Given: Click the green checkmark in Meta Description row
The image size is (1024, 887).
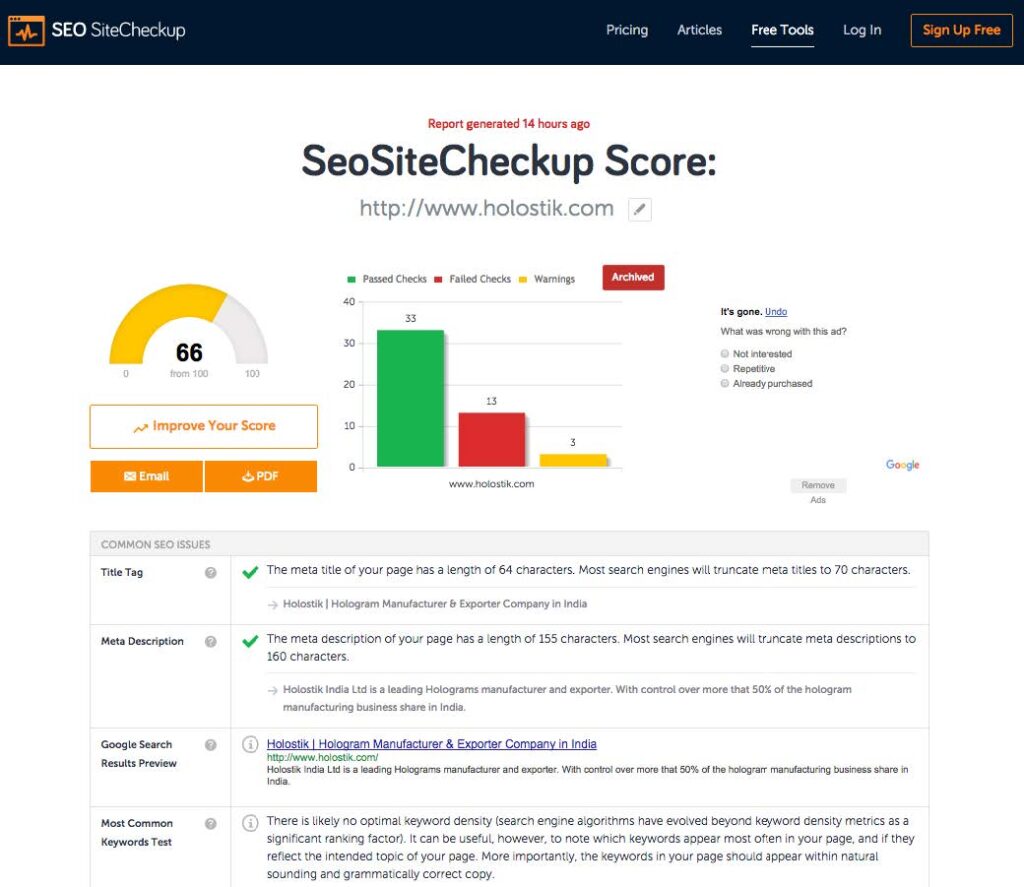Looking at the screenshot, I should tap(249, 641).
